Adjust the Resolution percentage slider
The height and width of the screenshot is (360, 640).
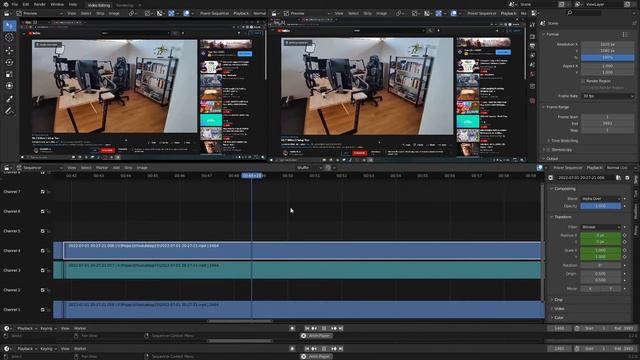(607, 58)
